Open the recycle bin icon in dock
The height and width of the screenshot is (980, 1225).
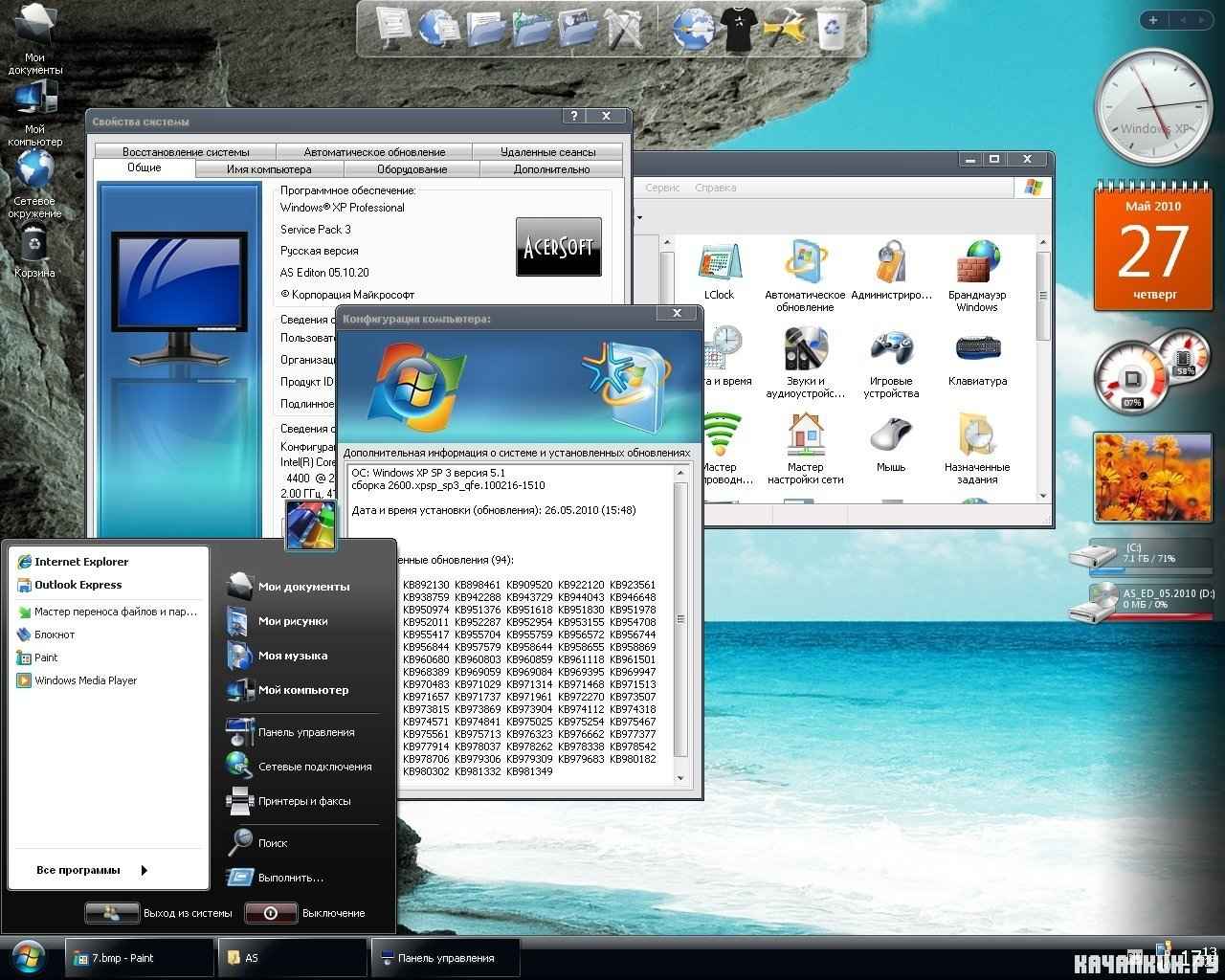833,28
